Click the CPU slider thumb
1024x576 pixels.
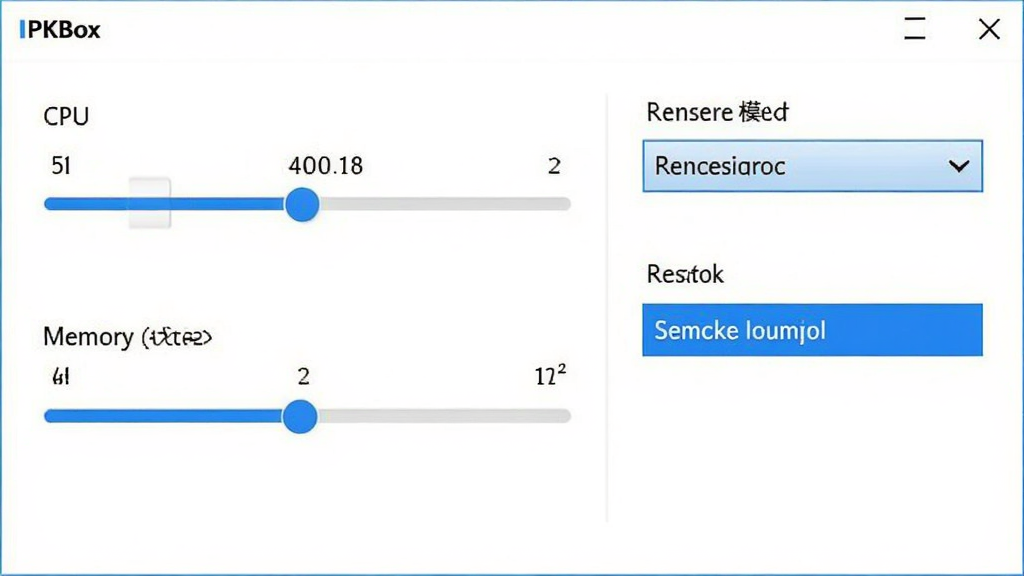(x=302, y=204)
